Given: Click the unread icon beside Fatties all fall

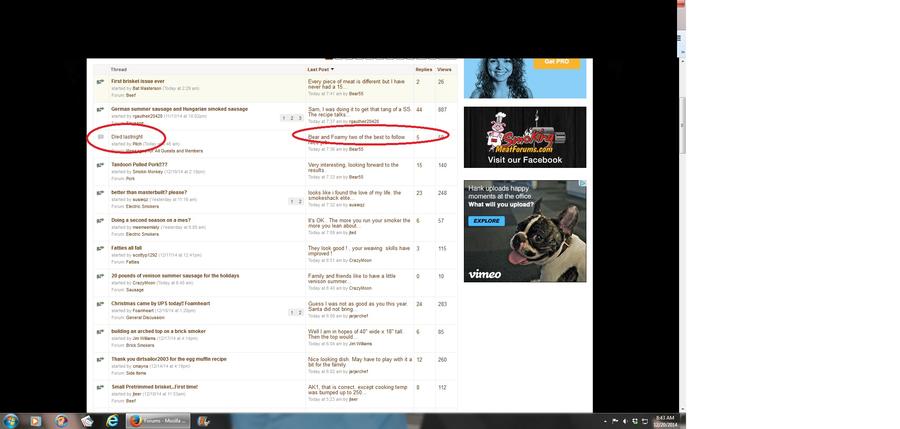Looking at the screenshot, I should 100,248.
